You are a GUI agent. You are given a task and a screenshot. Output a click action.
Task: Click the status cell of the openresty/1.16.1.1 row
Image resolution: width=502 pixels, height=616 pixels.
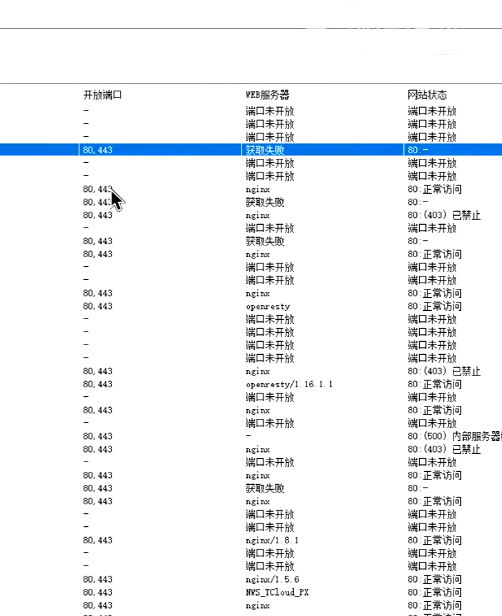[x=434, y=384]
